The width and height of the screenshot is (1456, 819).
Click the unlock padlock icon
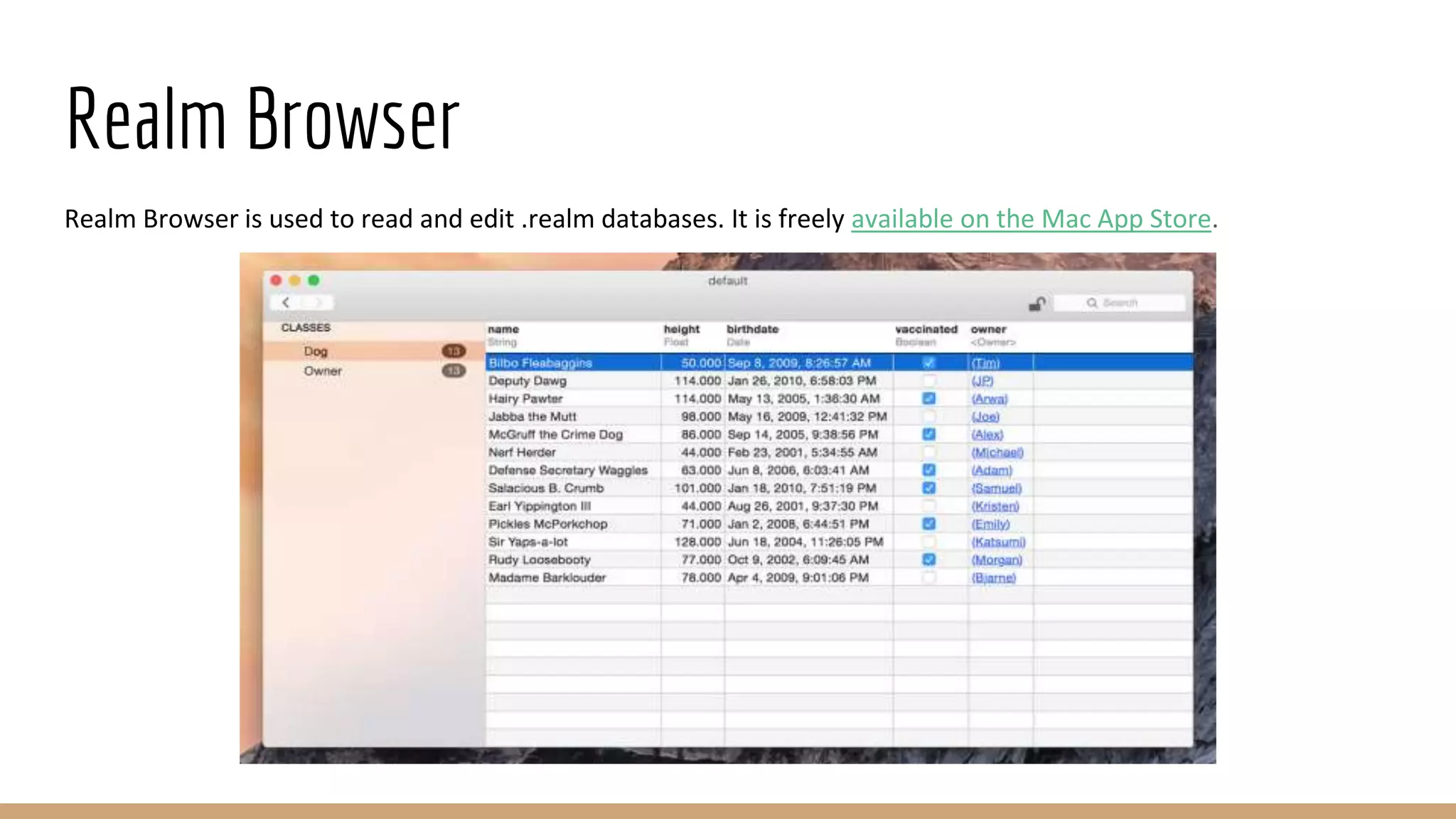[x=1037, y=304]
